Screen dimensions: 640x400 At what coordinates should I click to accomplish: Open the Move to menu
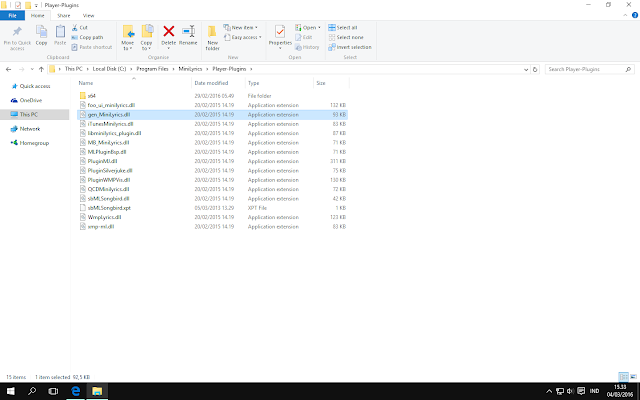128,38
